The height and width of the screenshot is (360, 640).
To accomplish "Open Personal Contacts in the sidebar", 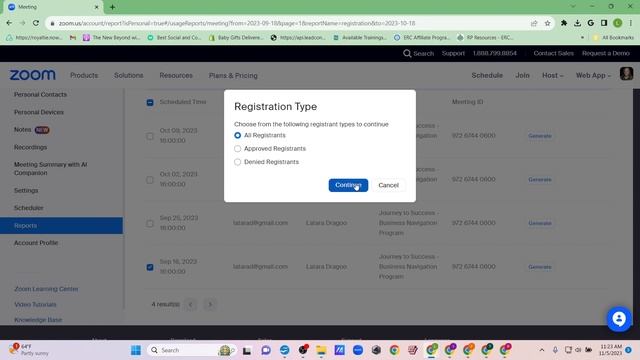I will click(40, 94).
